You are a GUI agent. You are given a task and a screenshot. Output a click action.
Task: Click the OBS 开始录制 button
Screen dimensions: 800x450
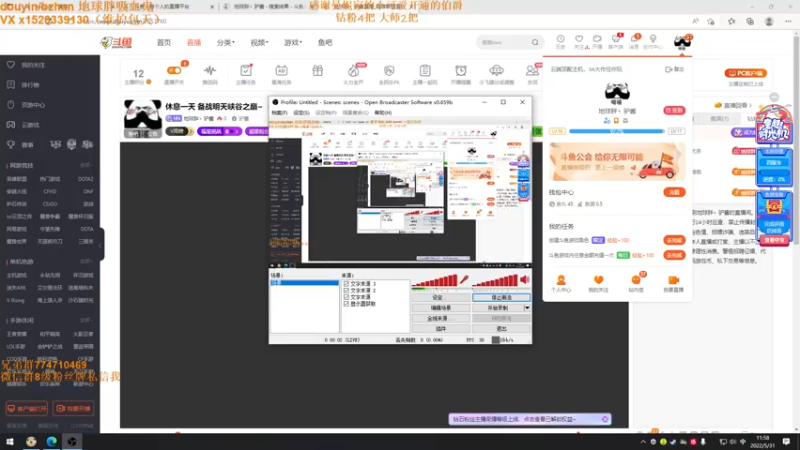point(498,308)
